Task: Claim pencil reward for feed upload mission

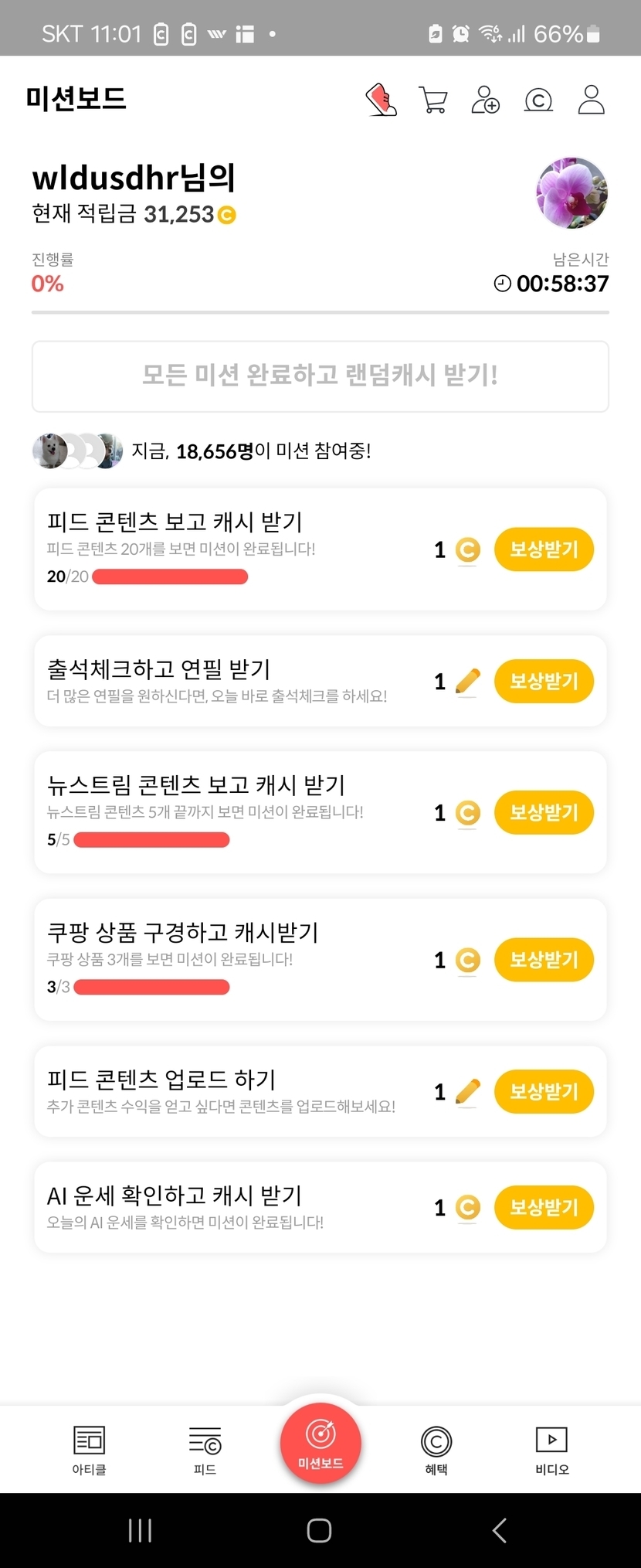Action: click(544, 1091)
